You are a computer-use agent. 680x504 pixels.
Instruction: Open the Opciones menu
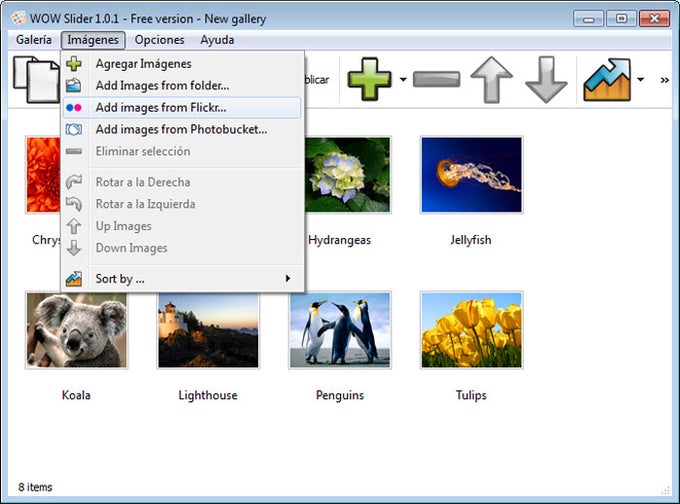pyautogui.click(x=159, y=40)
